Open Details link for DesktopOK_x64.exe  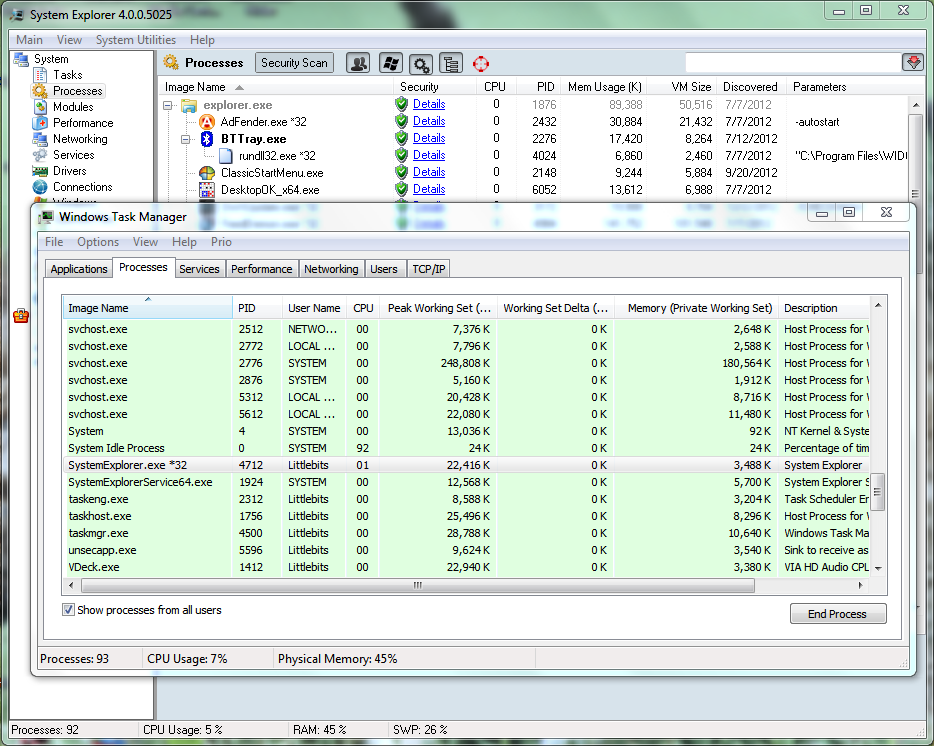[x=429, y=189]
